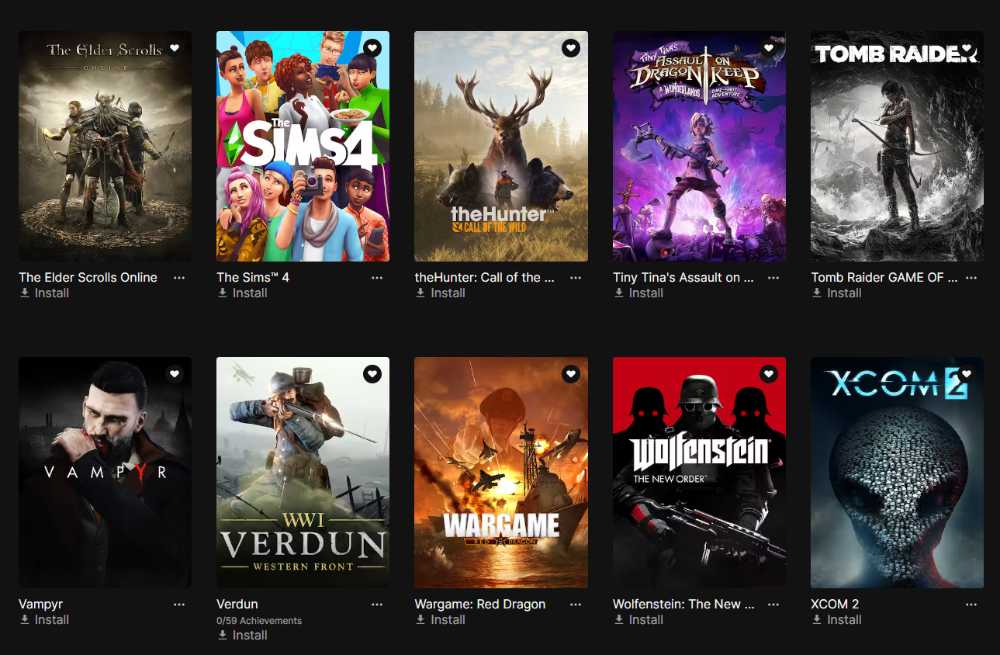
Task: Toggle favorite heart on theHunter cover
Action: coord(570,47)
